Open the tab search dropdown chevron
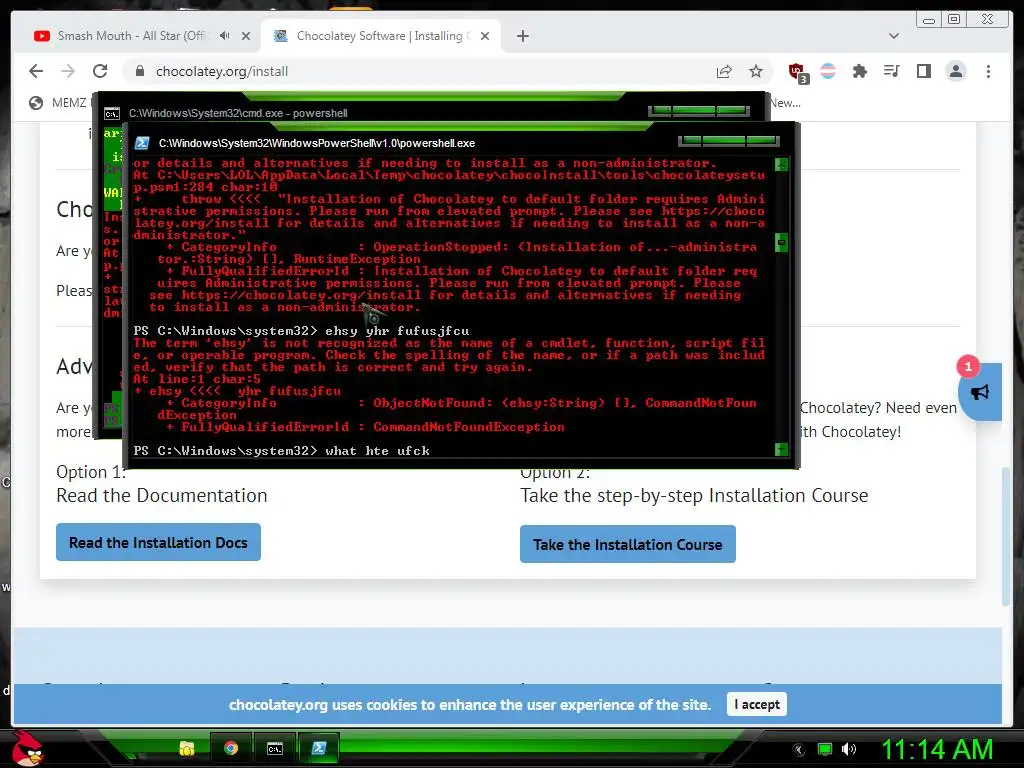 pyautogui.click(x=894, y=36)
